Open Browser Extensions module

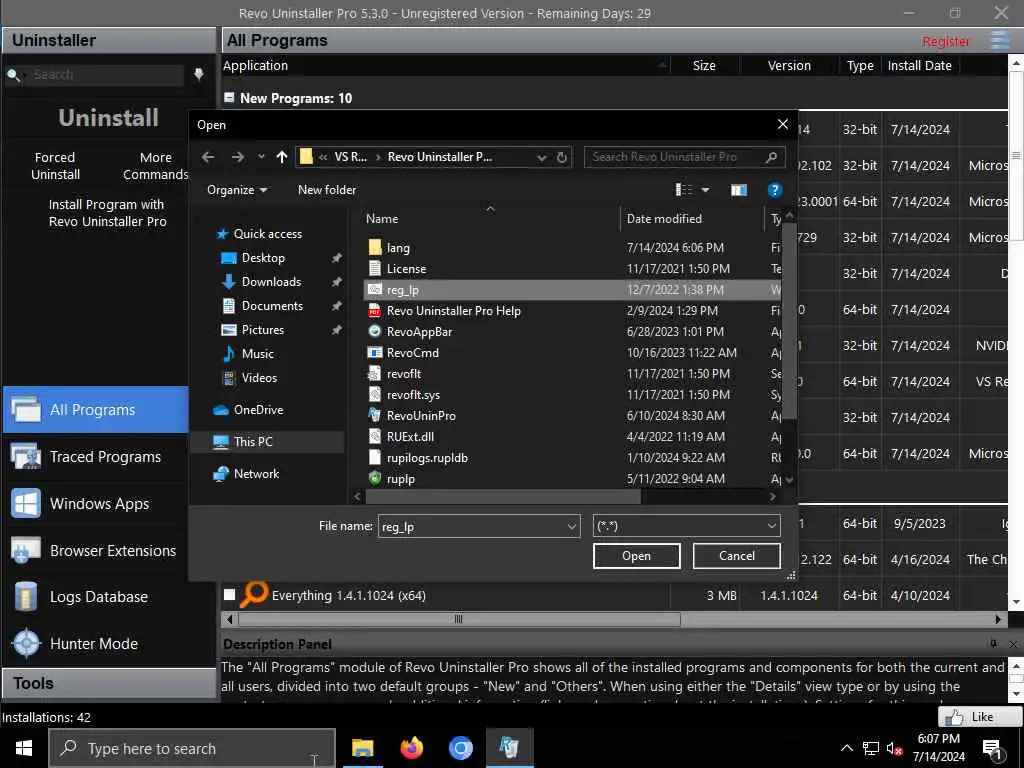click(x=95, y=551)
